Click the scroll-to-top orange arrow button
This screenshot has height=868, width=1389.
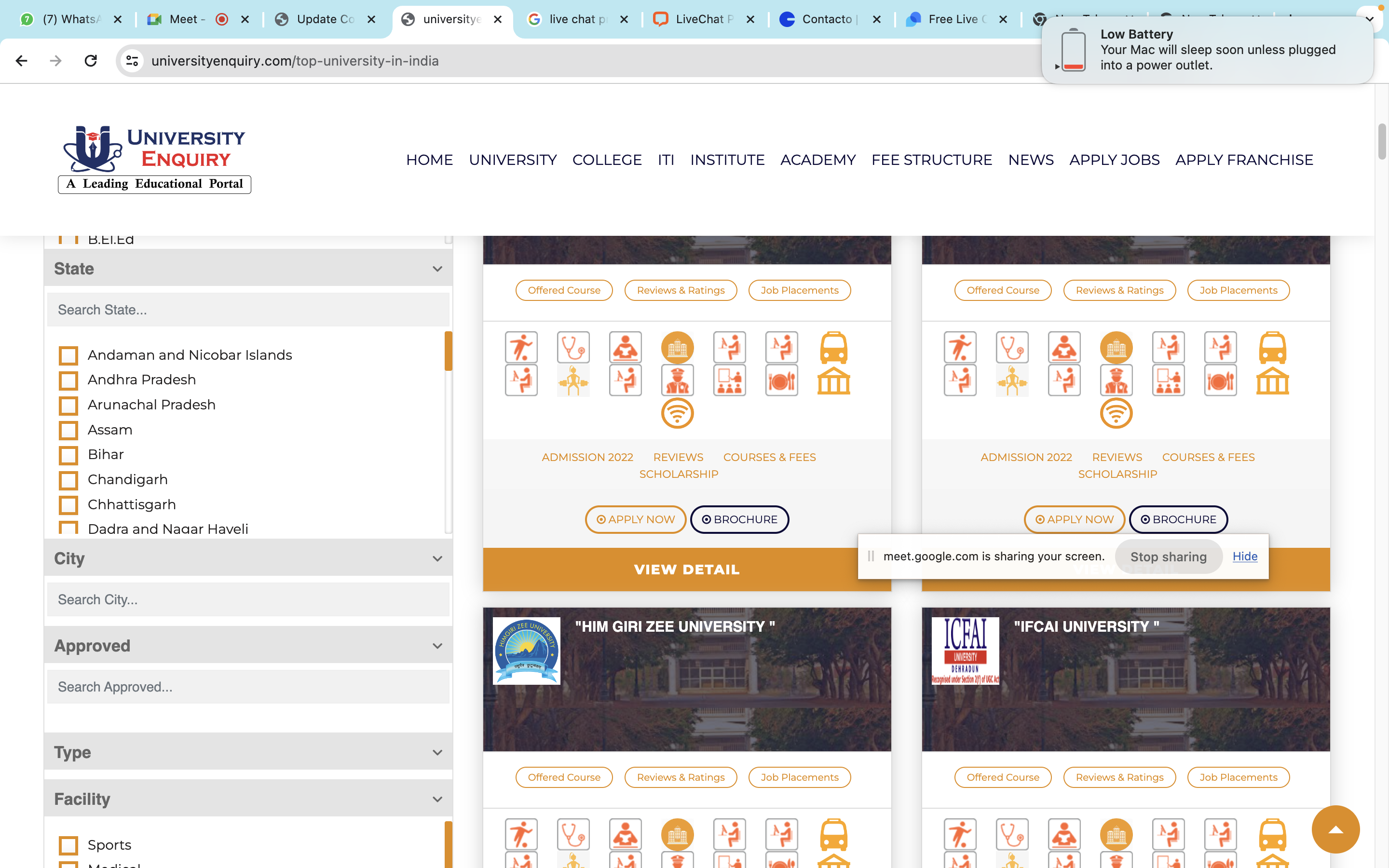click(x=1335, y=829)
